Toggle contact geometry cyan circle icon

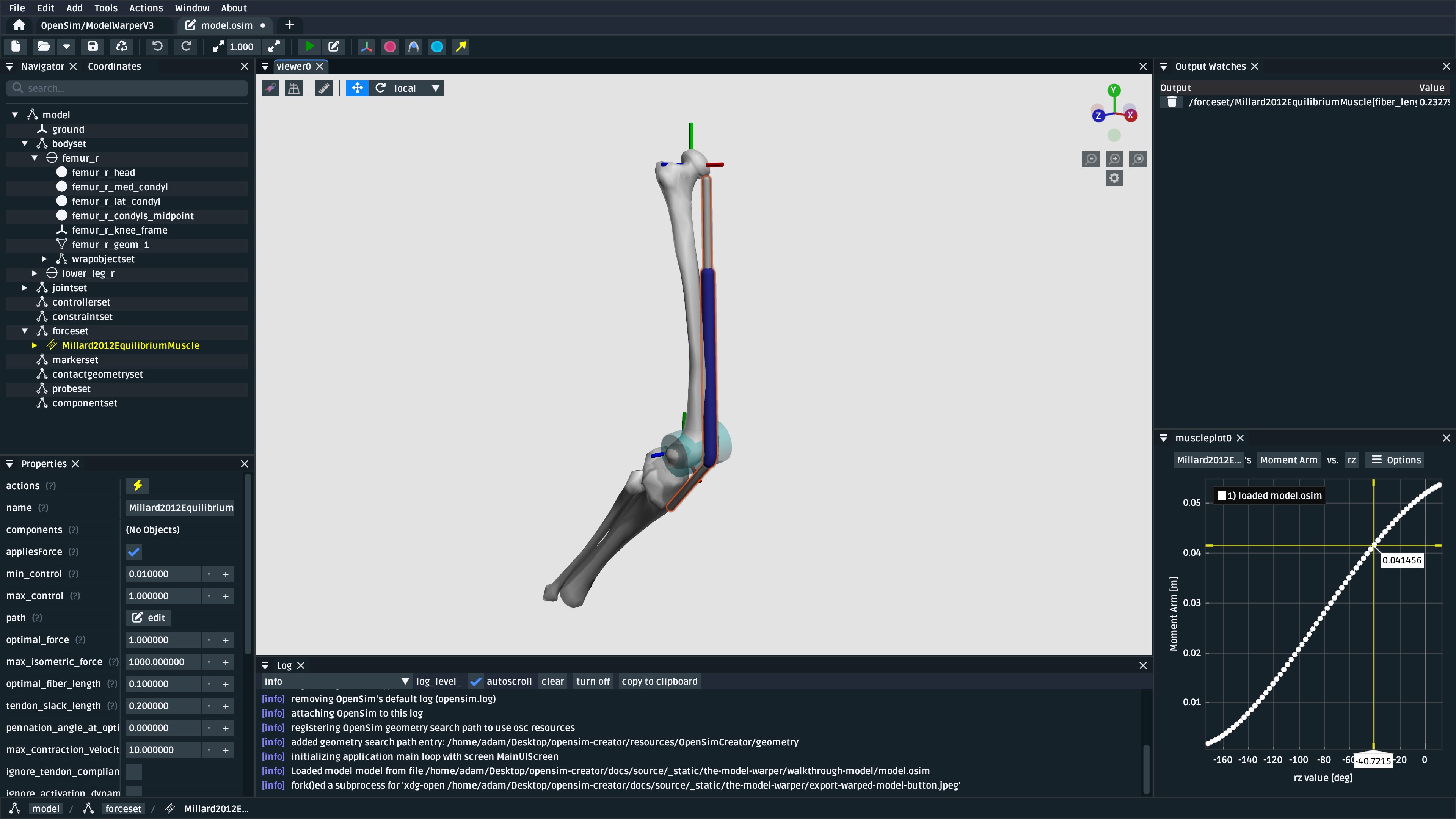[438, 46]
